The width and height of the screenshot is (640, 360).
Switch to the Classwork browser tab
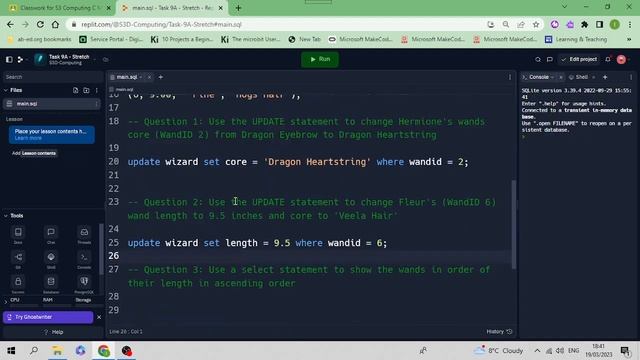(x=60, y=8)
